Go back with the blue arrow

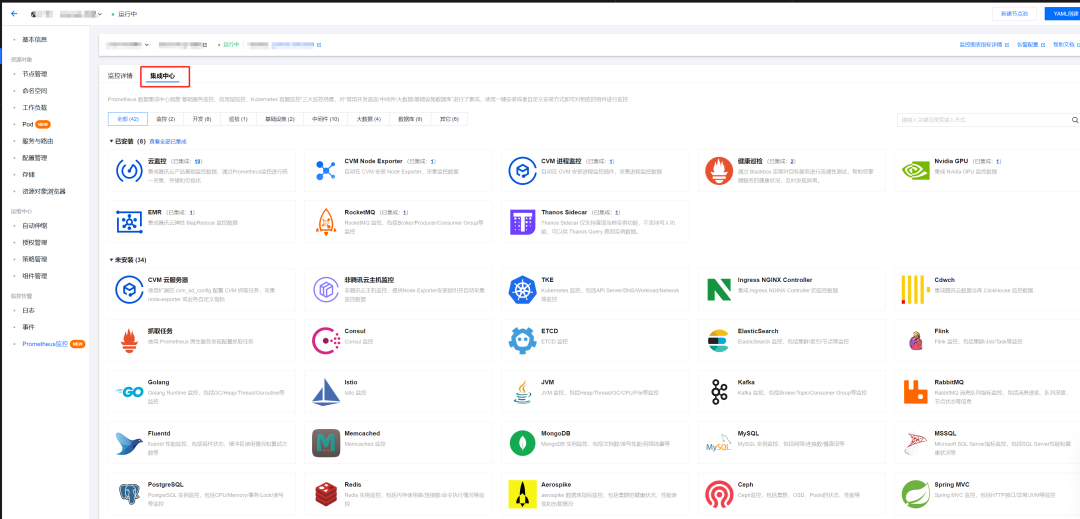coord(14,14)
